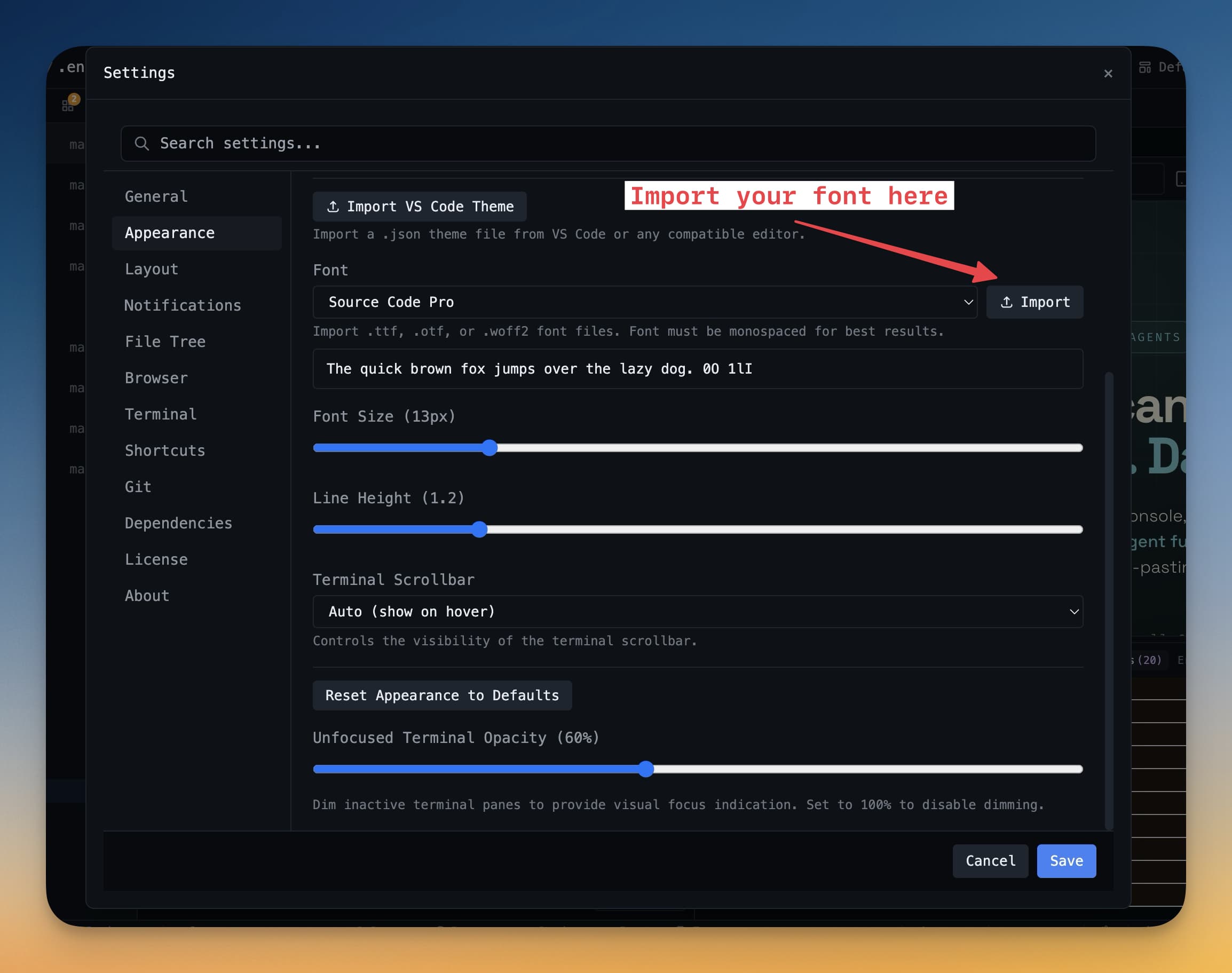Import a VS Code theme
Screen dimensions: 1232x973
pos(419,206)
